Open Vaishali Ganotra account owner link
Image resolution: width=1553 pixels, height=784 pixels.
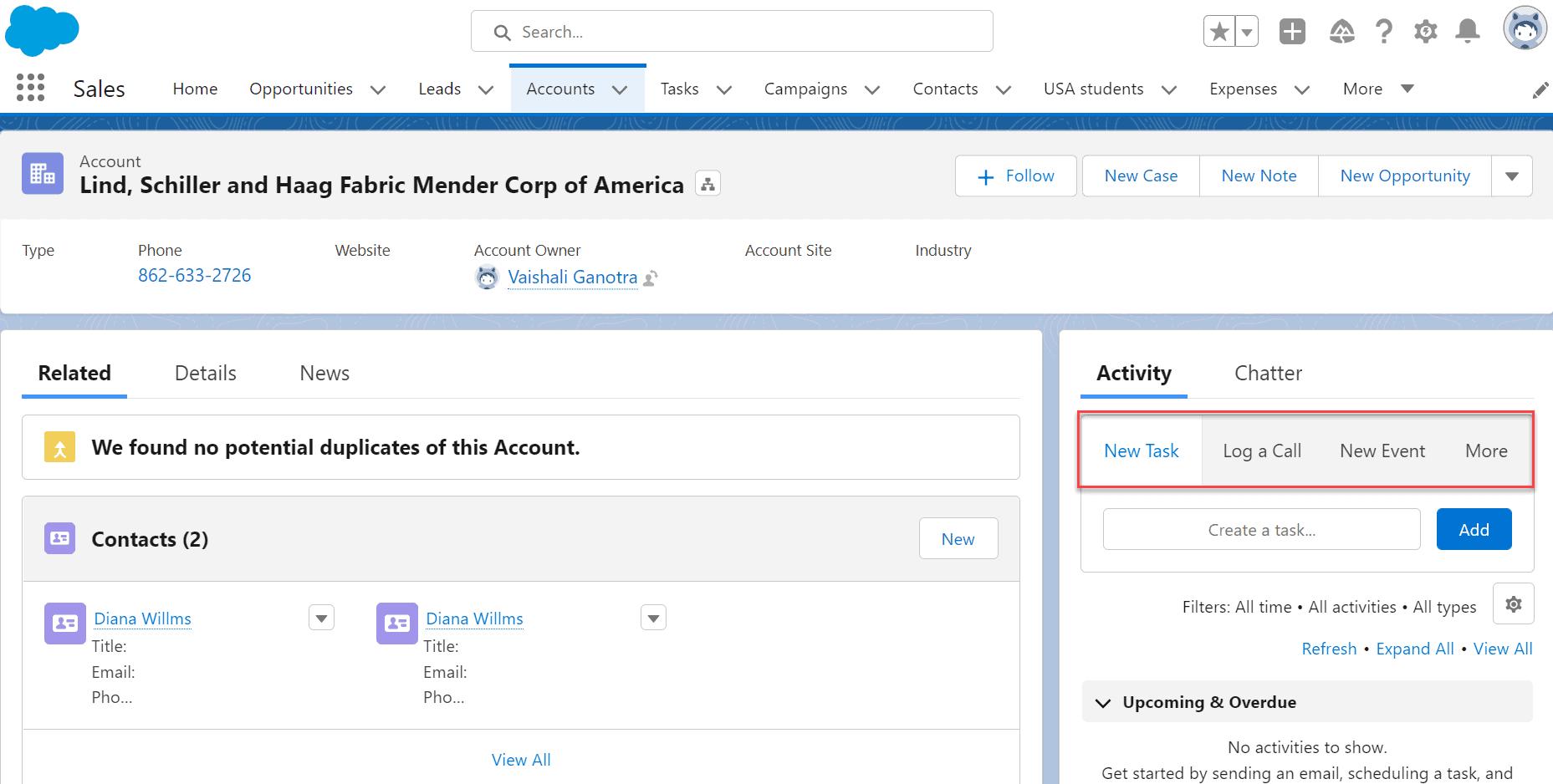click(x=572, y=277)
